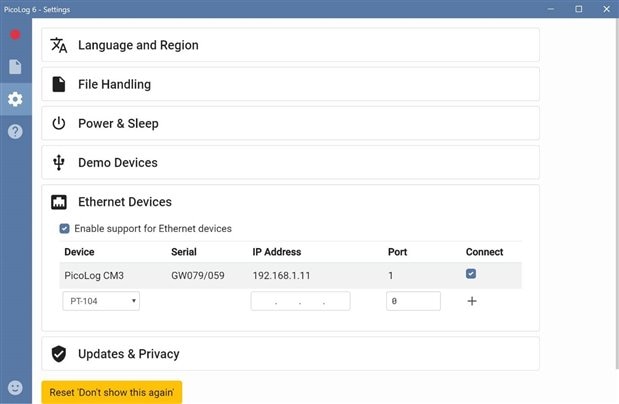
Task: Click the red record button in sidebar
Action: [15, 35]
